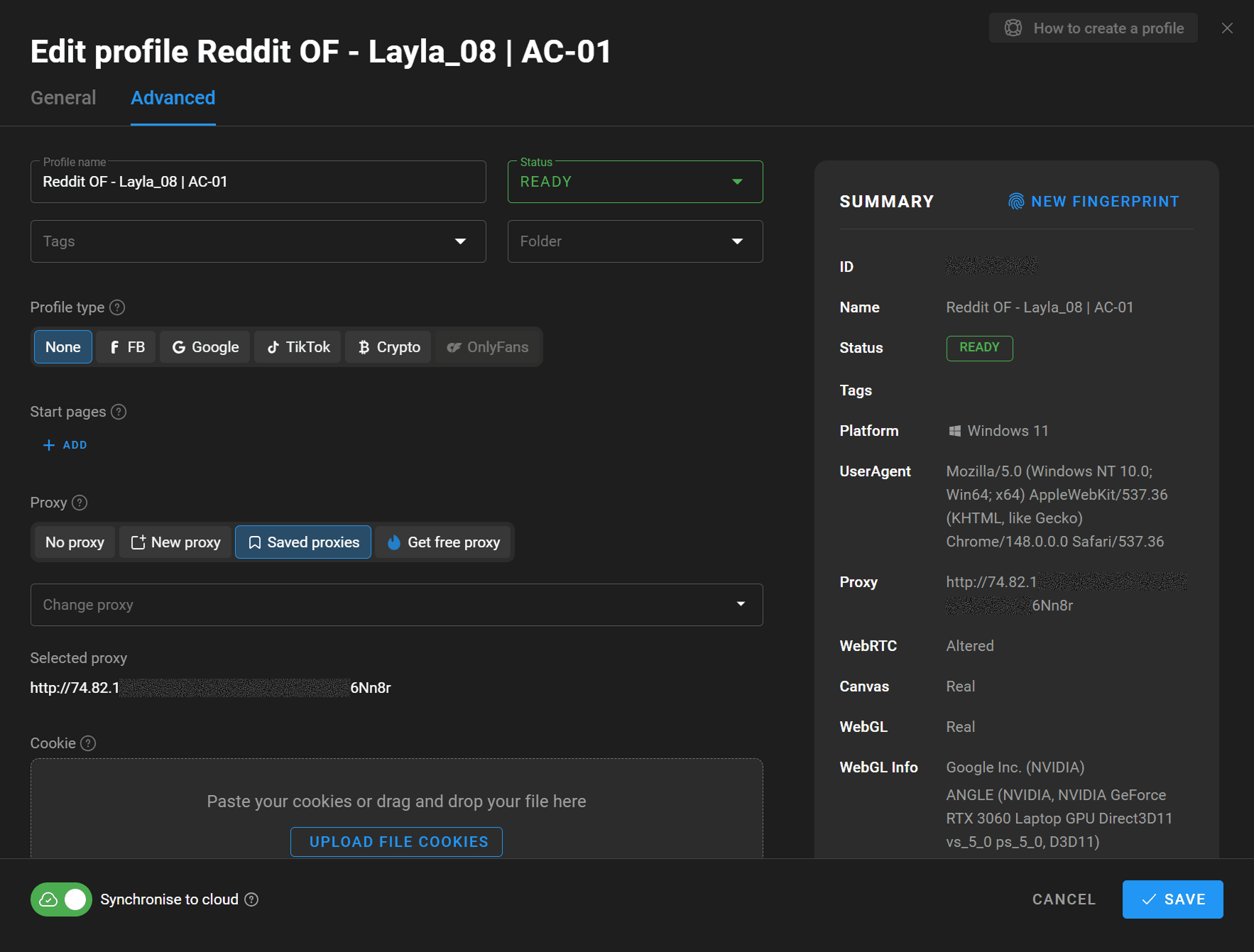Screen dimensions: 1254x952
Task: Click the READY status badge in summary
Action: [x=979, y=348]
